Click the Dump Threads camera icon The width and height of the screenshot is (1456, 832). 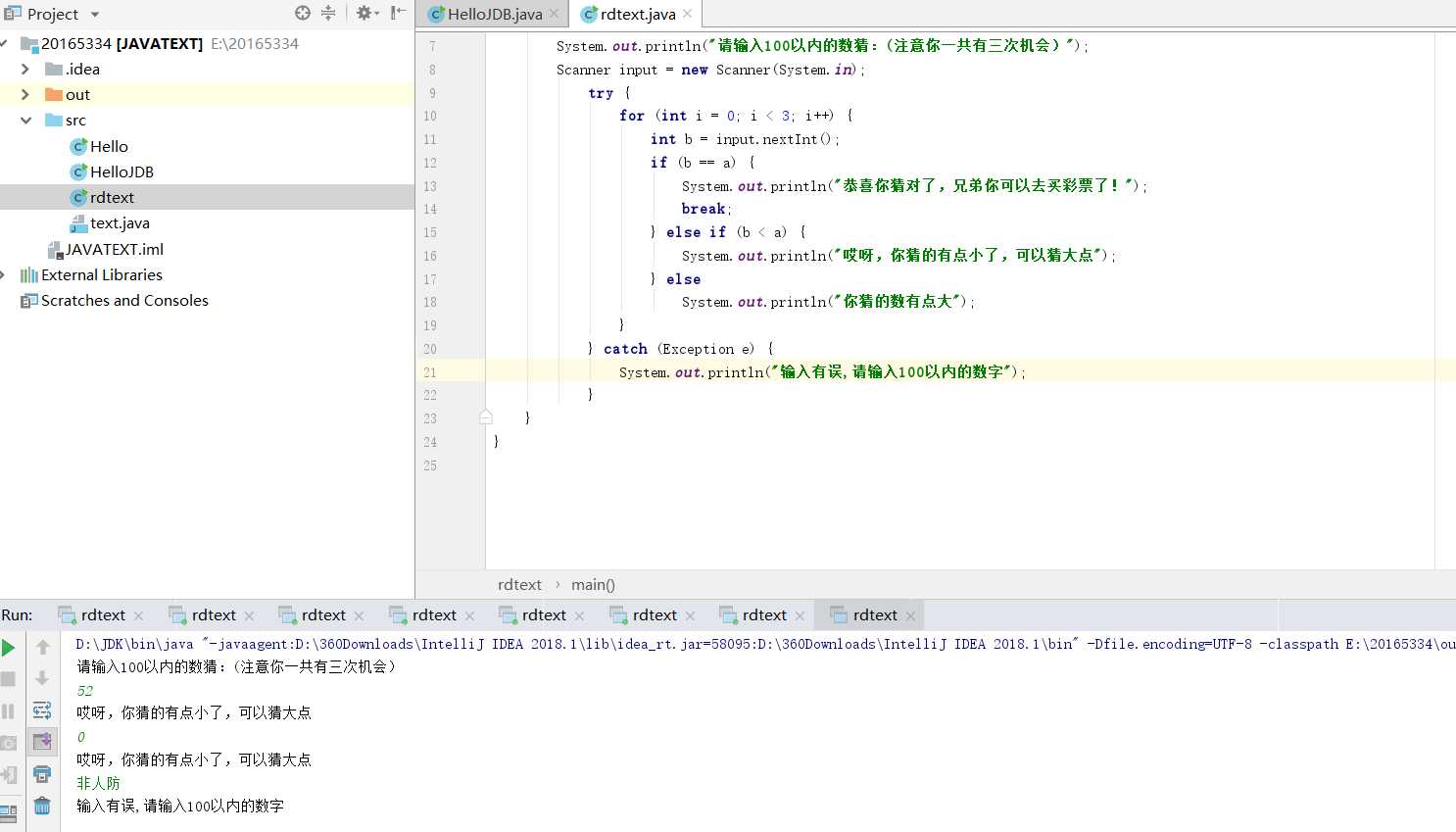9,743
